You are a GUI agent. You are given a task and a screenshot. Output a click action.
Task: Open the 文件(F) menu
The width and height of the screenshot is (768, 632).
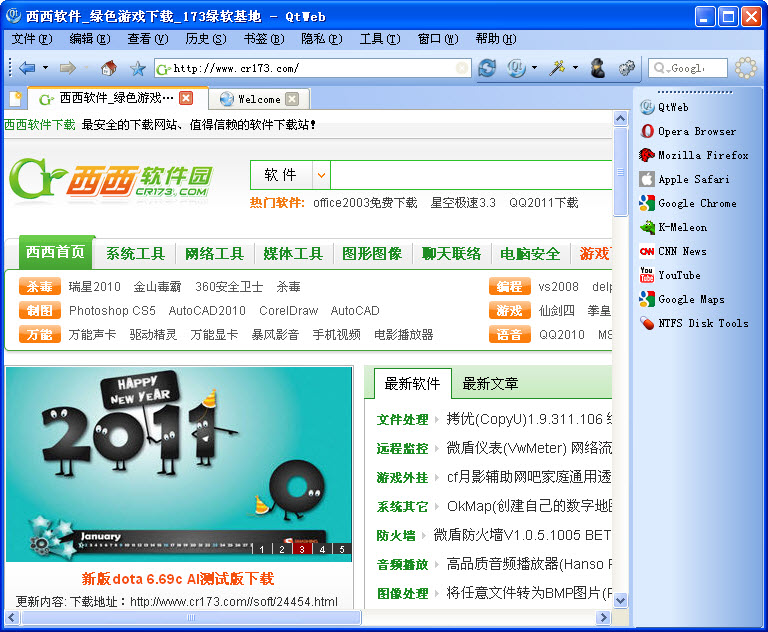[x=32, y=39]
